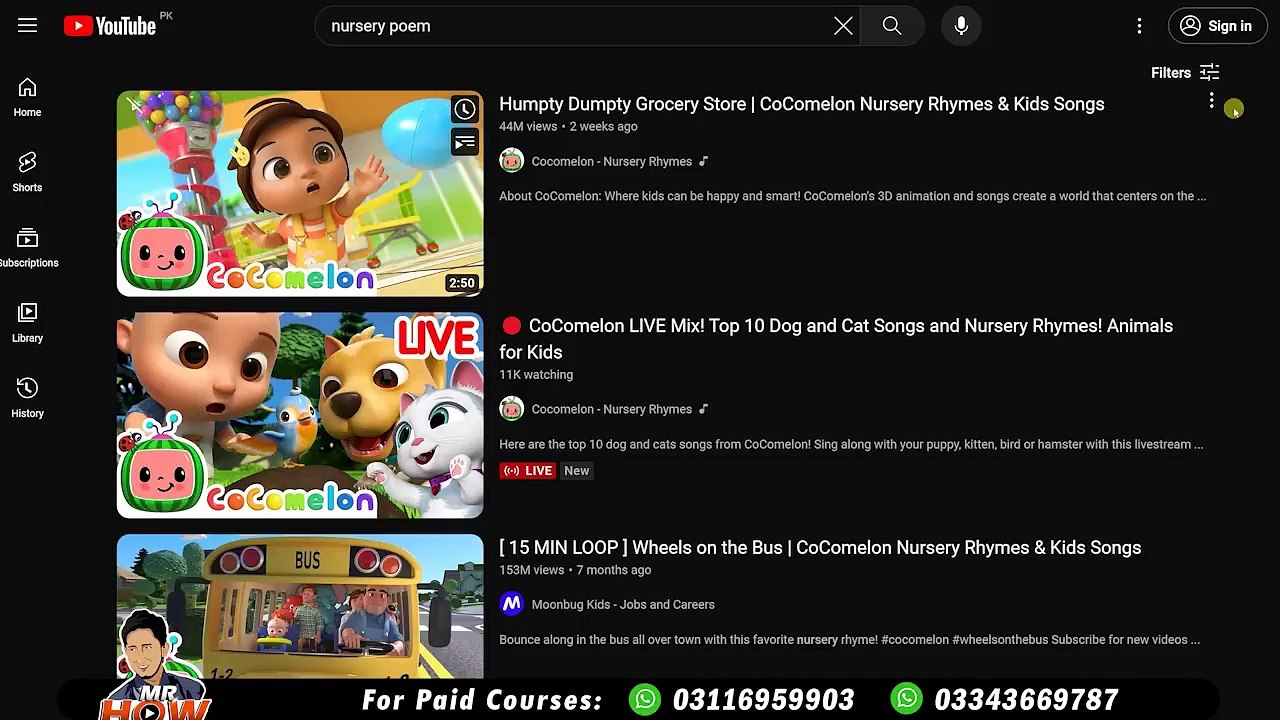Open the "Humpty Dumpty Grocery Store" title link
Image resolution: width=1280 pixels, height=720 pixels.
(802, 104)
